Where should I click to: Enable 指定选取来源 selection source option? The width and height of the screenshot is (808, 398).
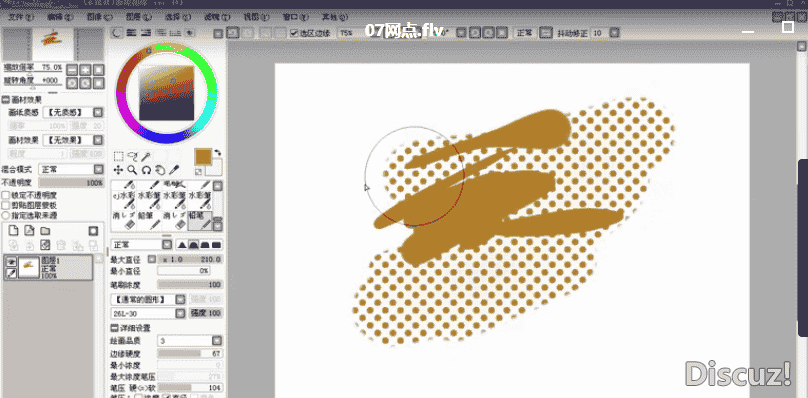click(x=6, y=215)
